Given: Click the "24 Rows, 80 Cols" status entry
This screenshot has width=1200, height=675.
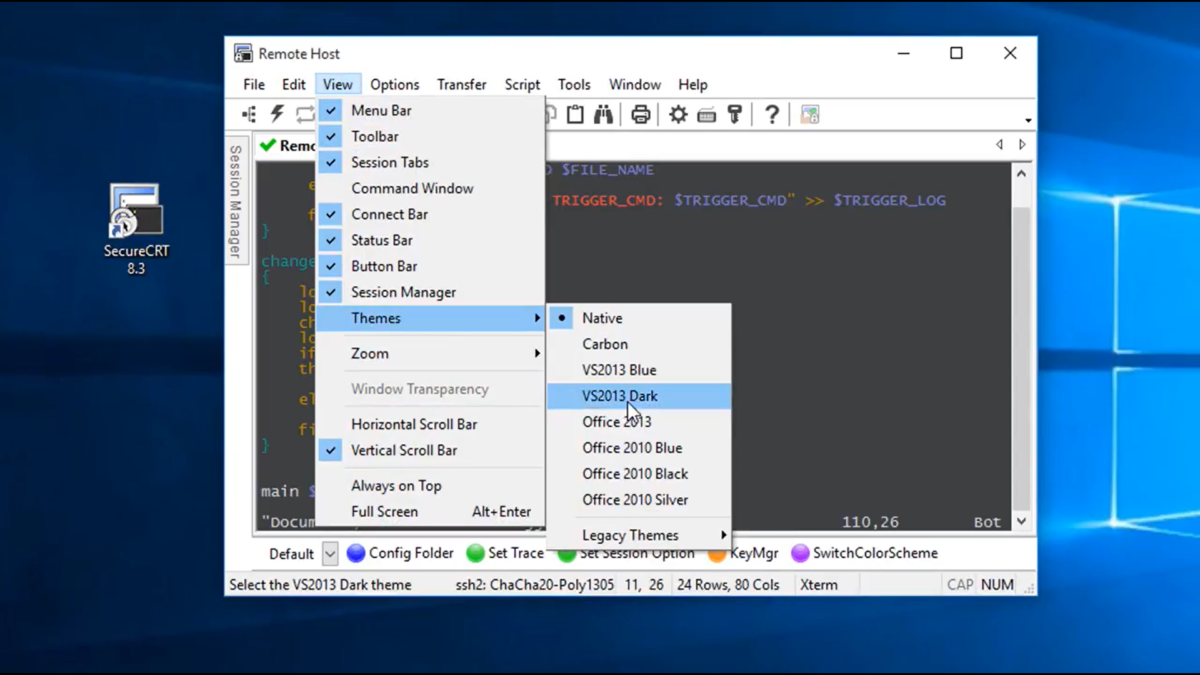Looking at the screenshot, I should [728, 585].
